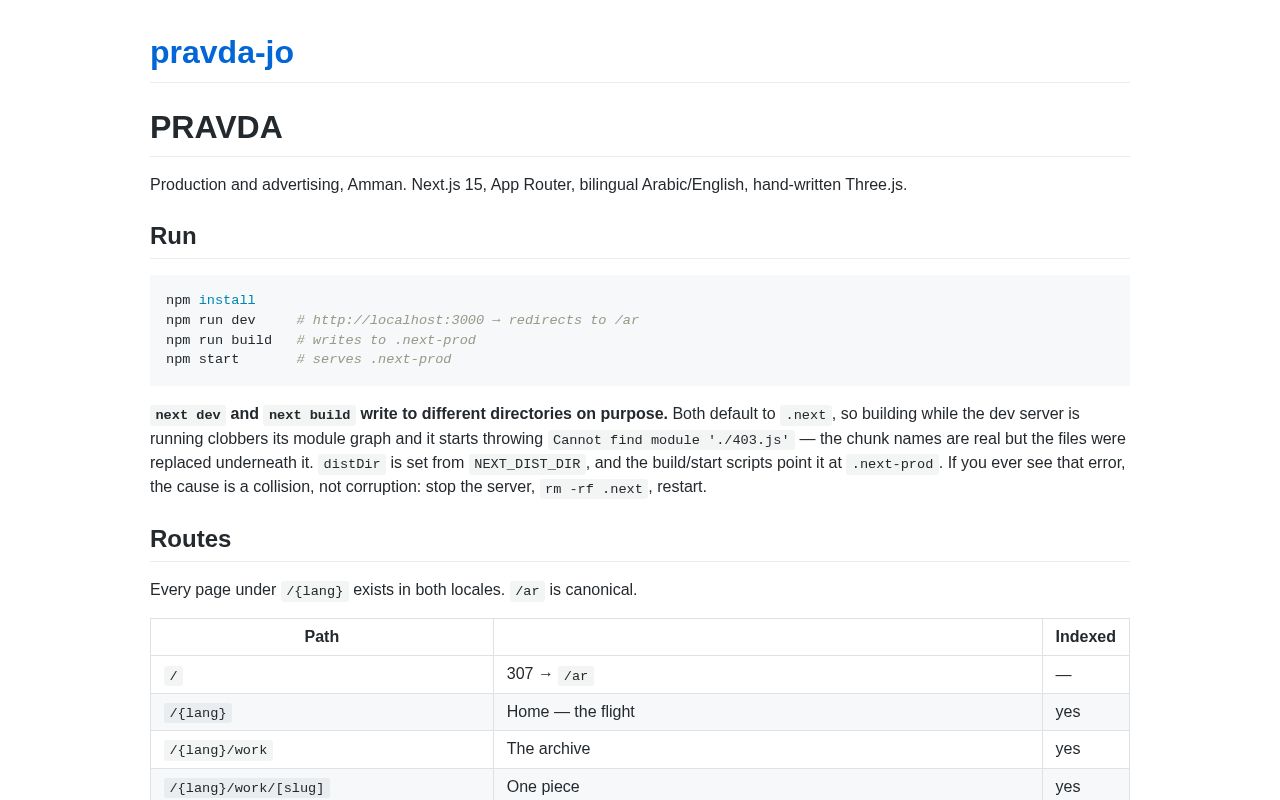Click 'The archive' table cell

point(768,750)
